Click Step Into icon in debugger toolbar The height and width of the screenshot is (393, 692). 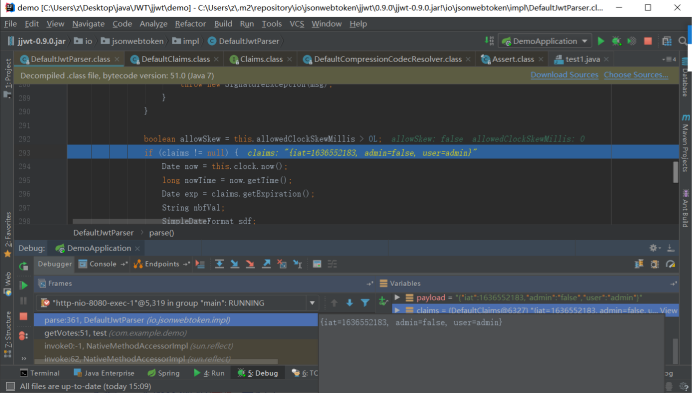[235, 264]
